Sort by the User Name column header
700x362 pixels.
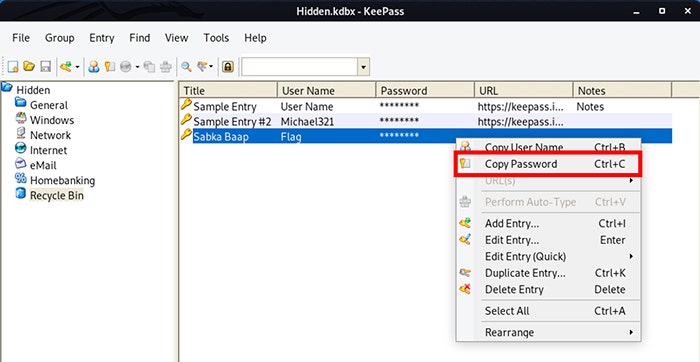click(x=327, y=91)
